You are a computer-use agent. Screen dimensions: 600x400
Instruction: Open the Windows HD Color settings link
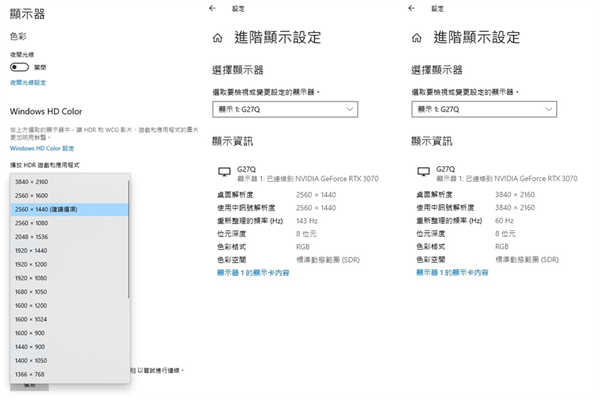(x=42, y=149)
